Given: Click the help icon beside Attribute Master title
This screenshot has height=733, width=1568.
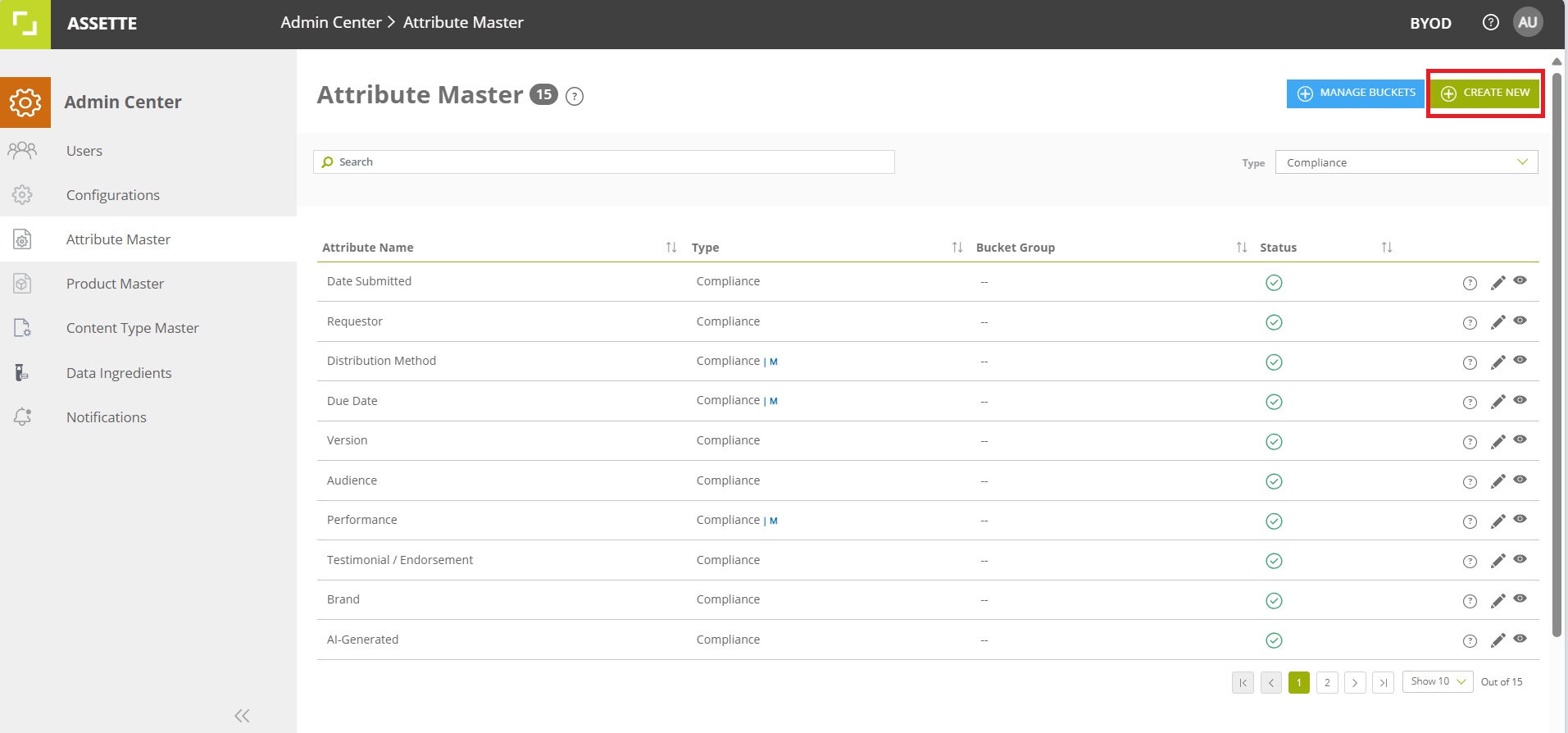Looking at the screenshot, I should point(575,96).
